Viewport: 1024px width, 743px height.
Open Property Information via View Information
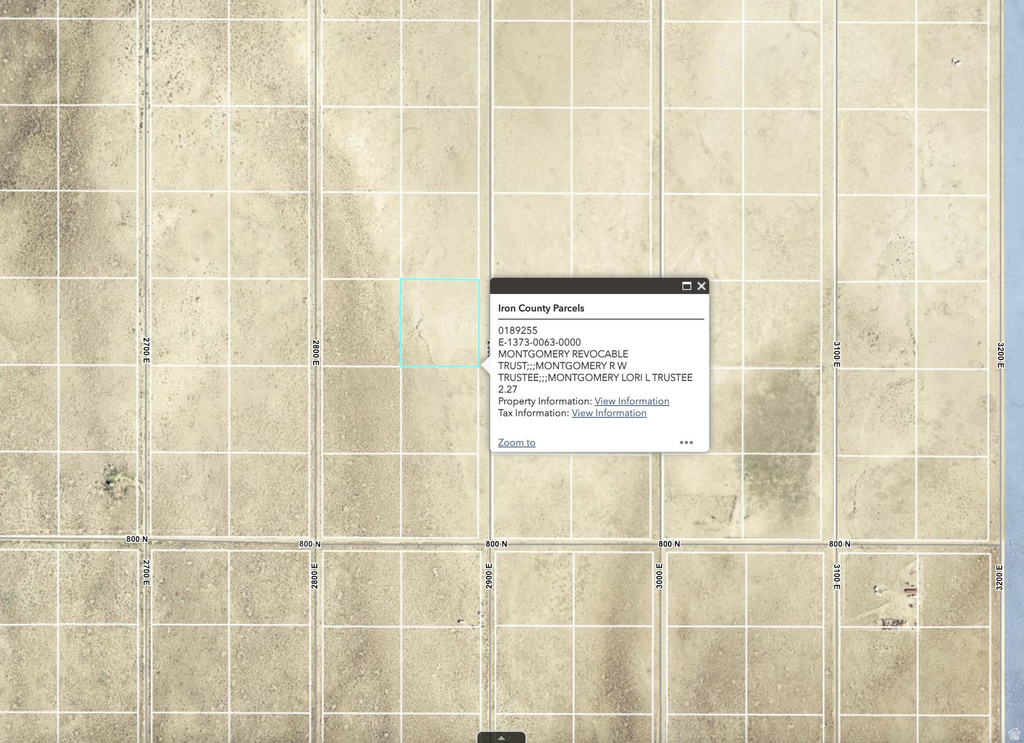click(631, 400)
